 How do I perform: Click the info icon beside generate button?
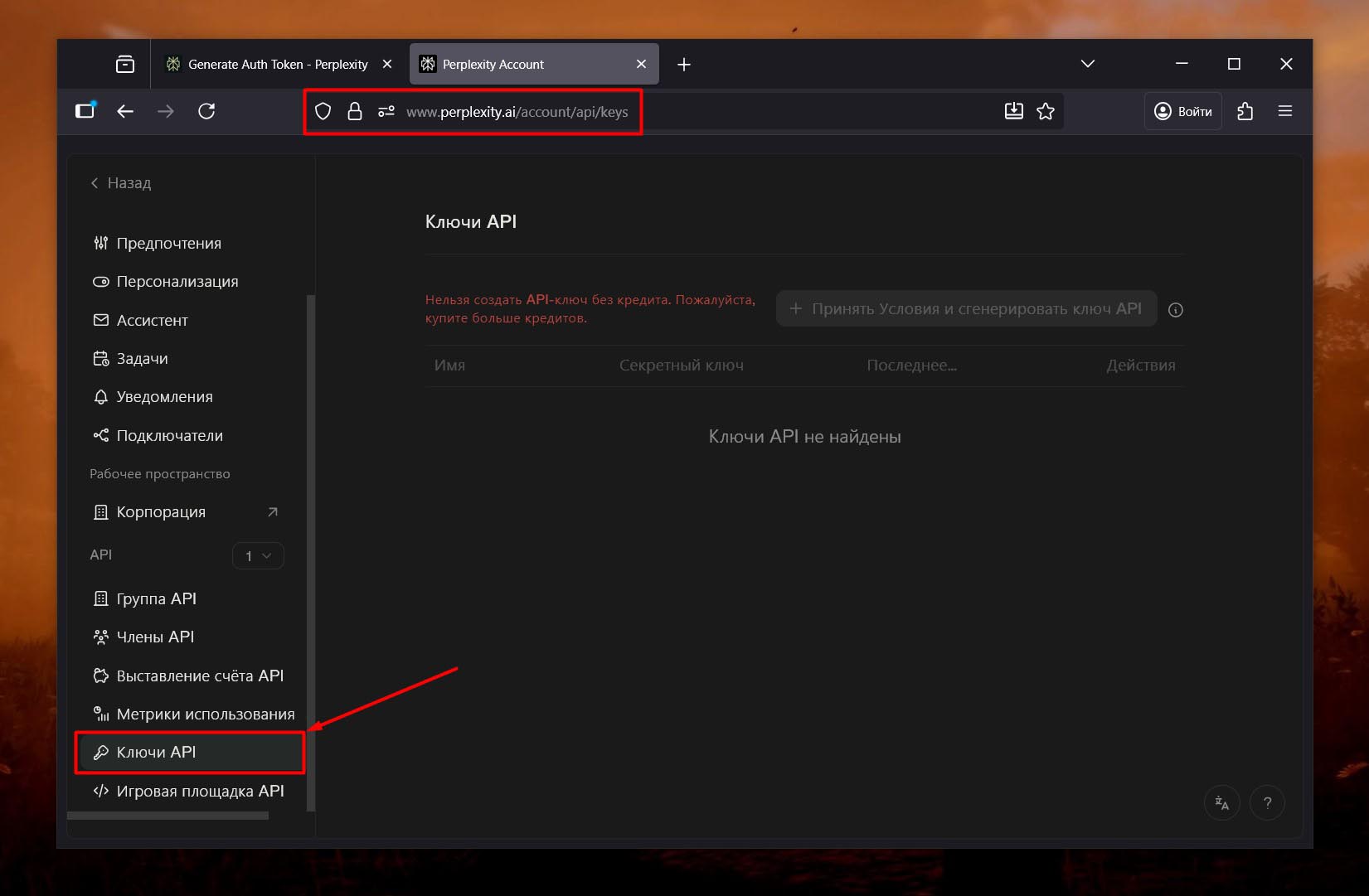coord(1175,310)
